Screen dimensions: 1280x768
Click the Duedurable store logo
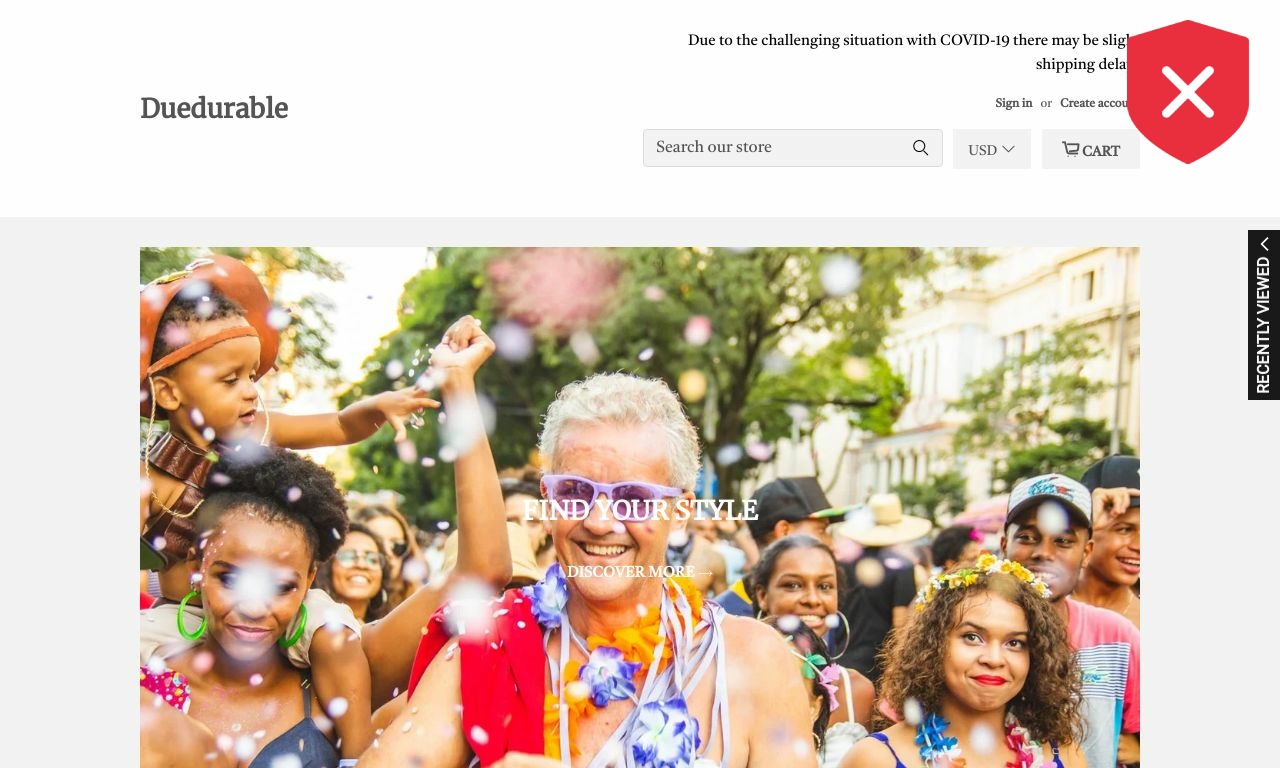[214, 108]
